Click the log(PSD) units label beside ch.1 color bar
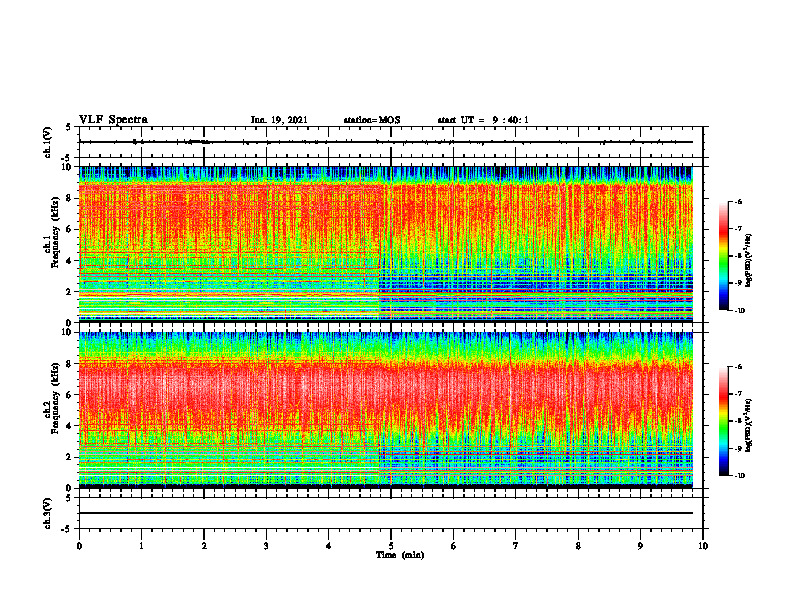This screenshot has height=612, width=792. tap(750, 261)
